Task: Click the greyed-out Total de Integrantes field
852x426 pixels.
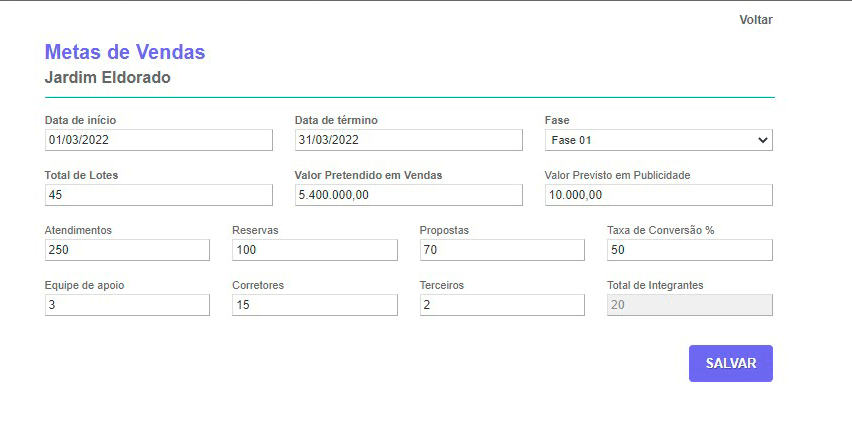Action: pyautogui.click(x=689, y=305)
